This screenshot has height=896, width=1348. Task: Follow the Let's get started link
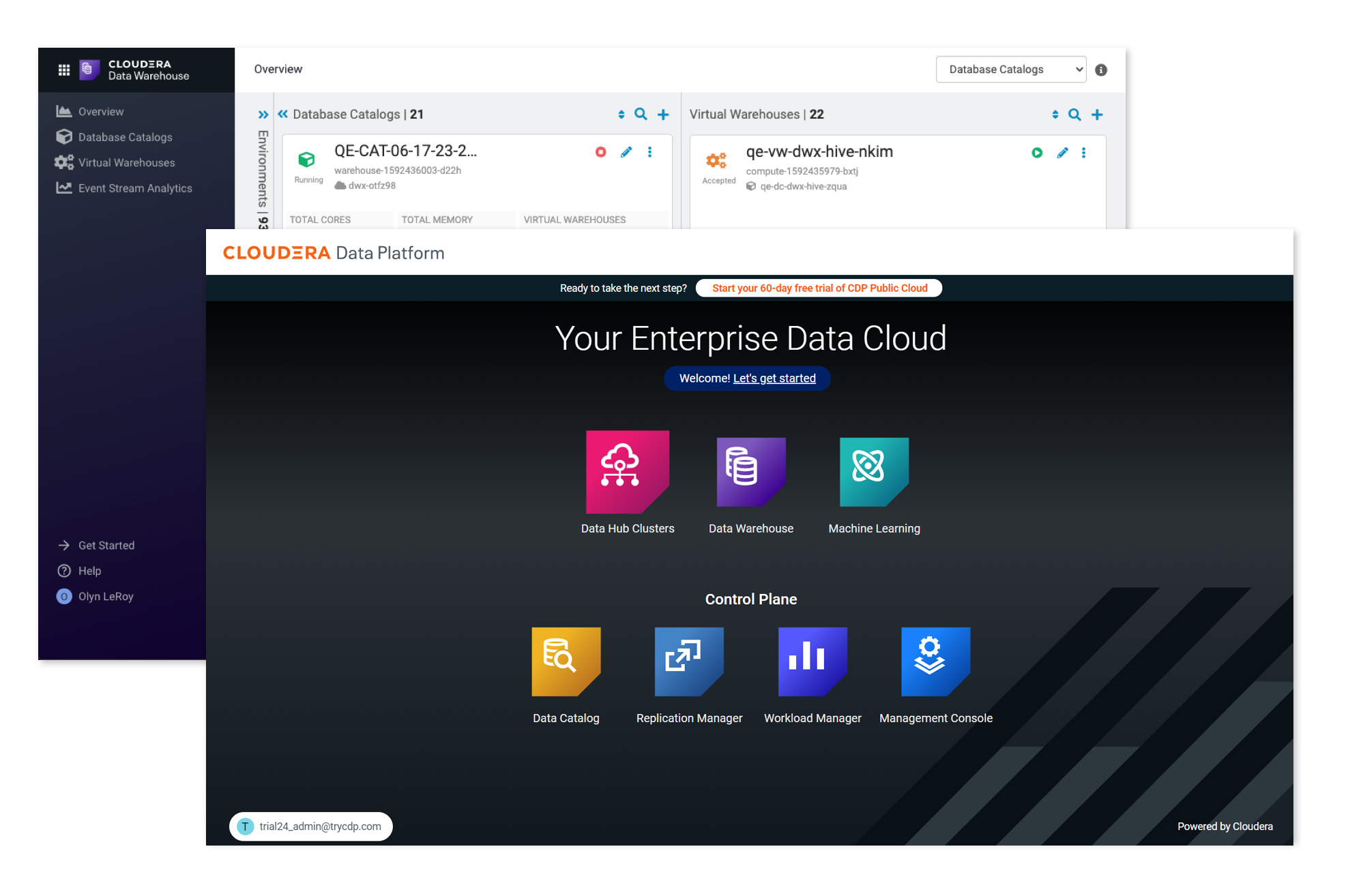tap(774, 378)
